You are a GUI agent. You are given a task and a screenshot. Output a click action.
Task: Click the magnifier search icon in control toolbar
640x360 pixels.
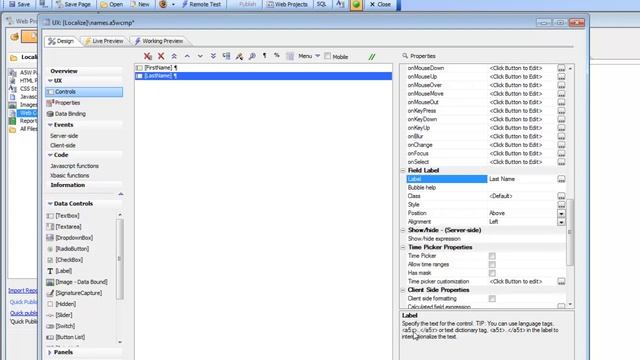point(252,56)
